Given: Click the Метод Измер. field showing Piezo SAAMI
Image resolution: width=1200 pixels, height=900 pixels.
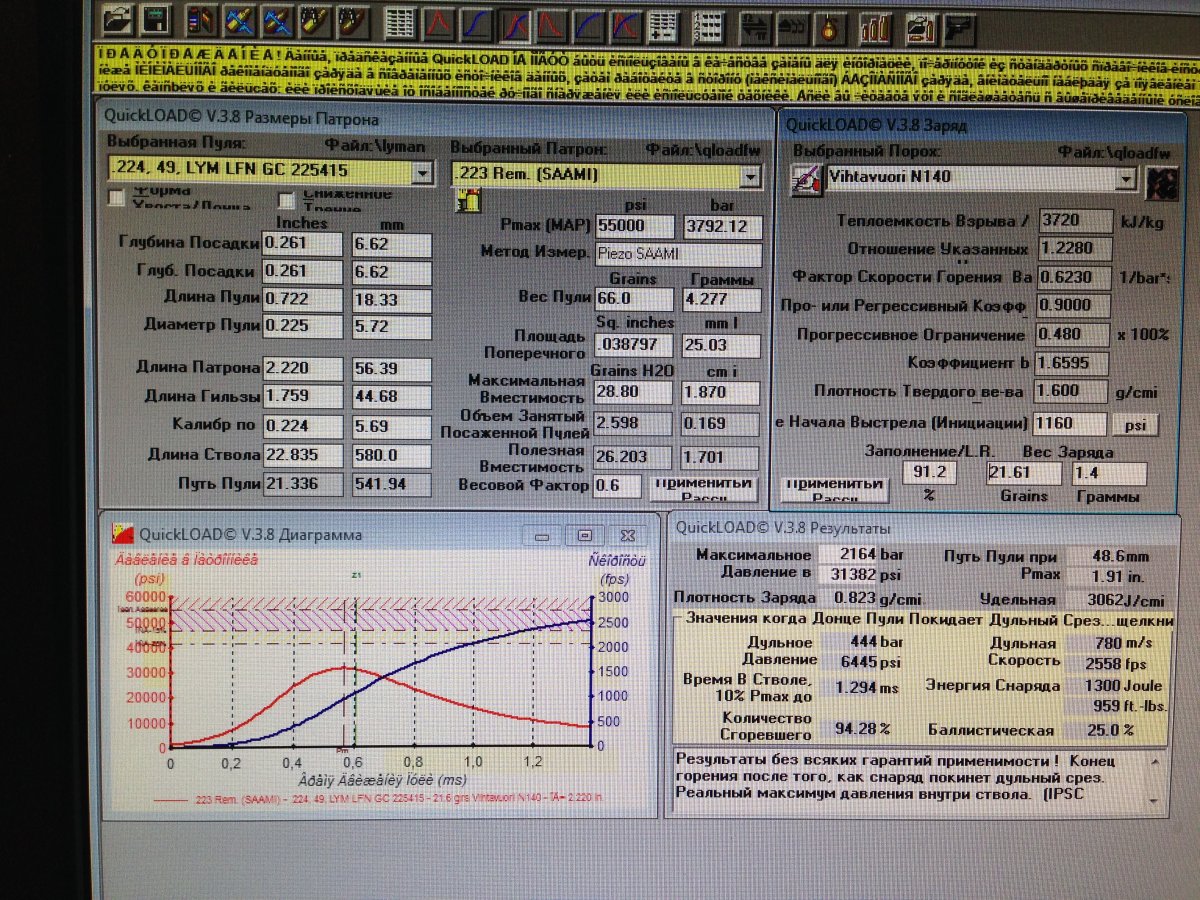Looking at the screenshot, I should pyautogui.click(x=678, y=254).
